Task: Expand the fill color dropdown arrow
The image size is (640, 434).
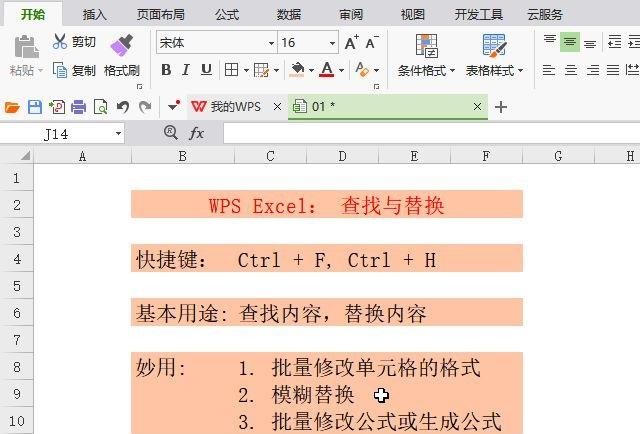Action: pos(311,71)
